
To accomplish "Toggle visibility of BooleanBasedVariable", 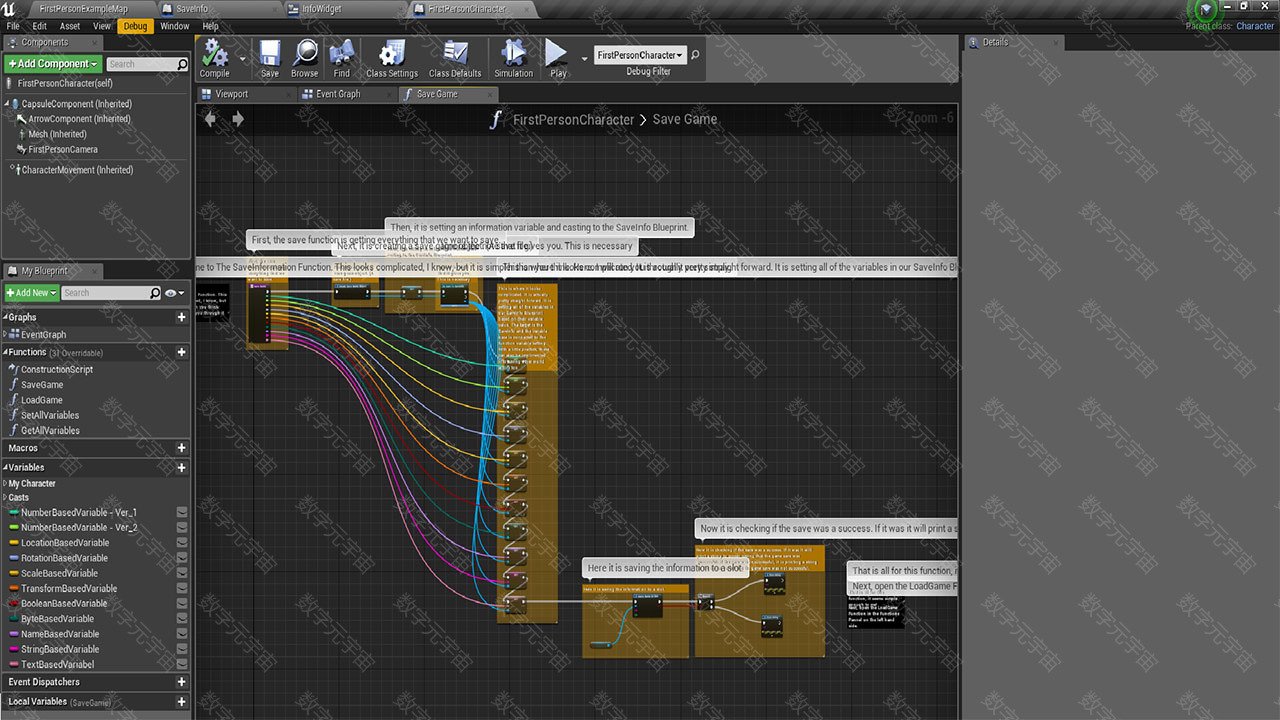I will coord(182,603).
